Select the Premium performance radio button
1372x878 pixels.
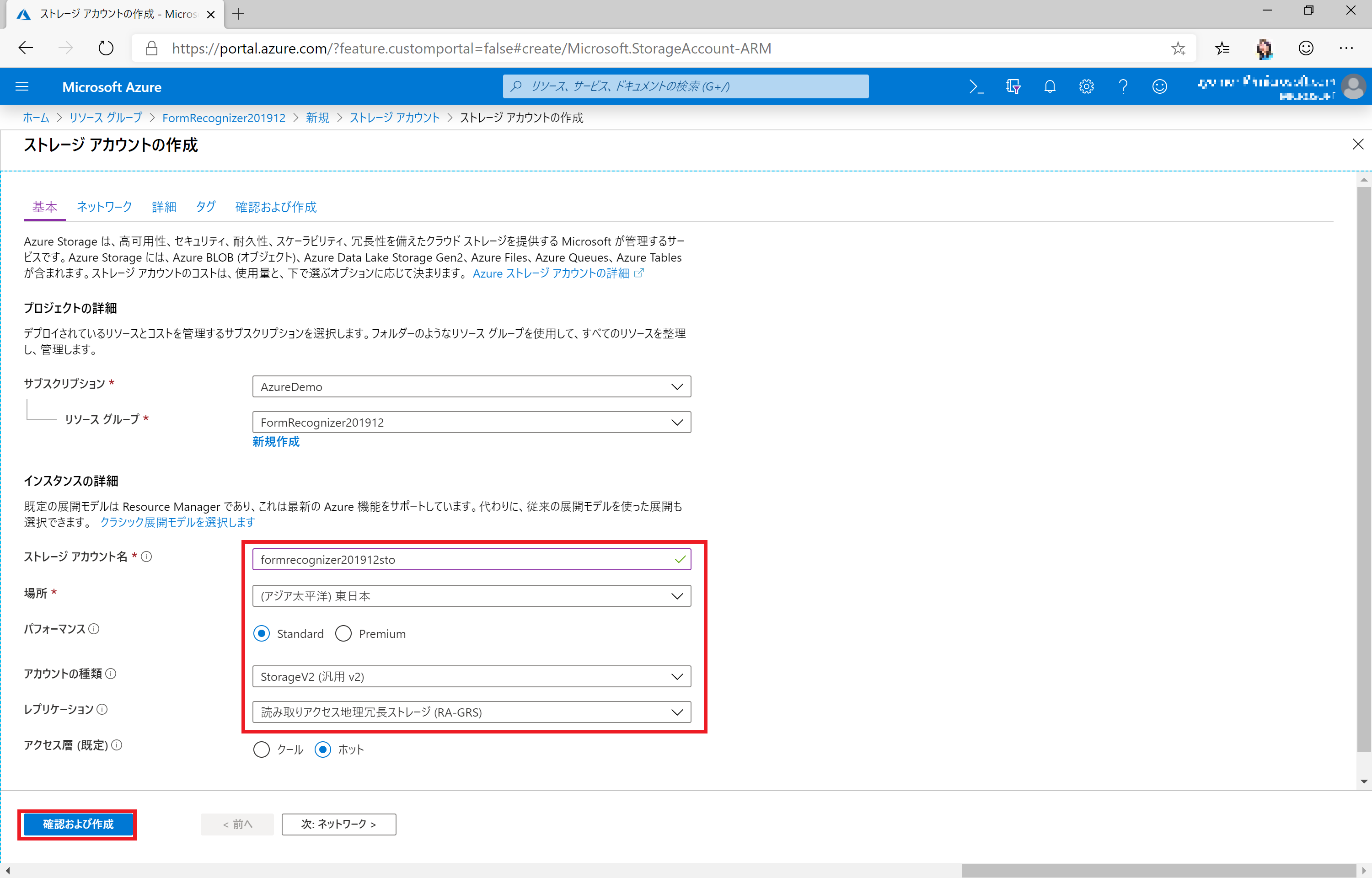pos(343,633)
